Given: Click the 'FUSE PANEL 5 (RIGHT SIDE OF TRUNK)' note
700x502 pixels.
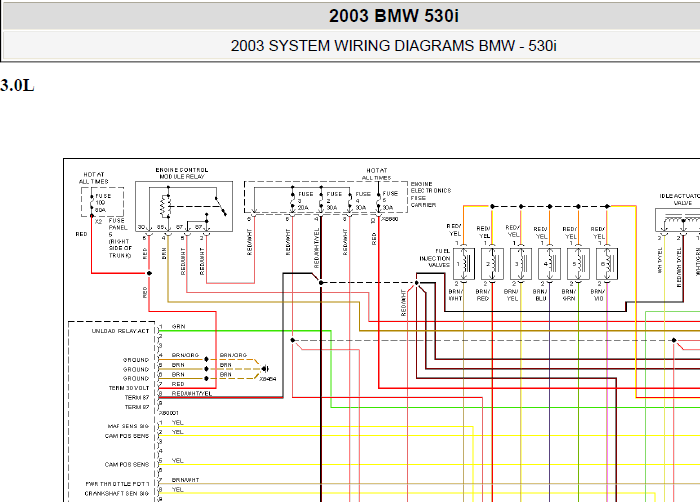Looking at the screenshot, I should [x=120, y=238].
